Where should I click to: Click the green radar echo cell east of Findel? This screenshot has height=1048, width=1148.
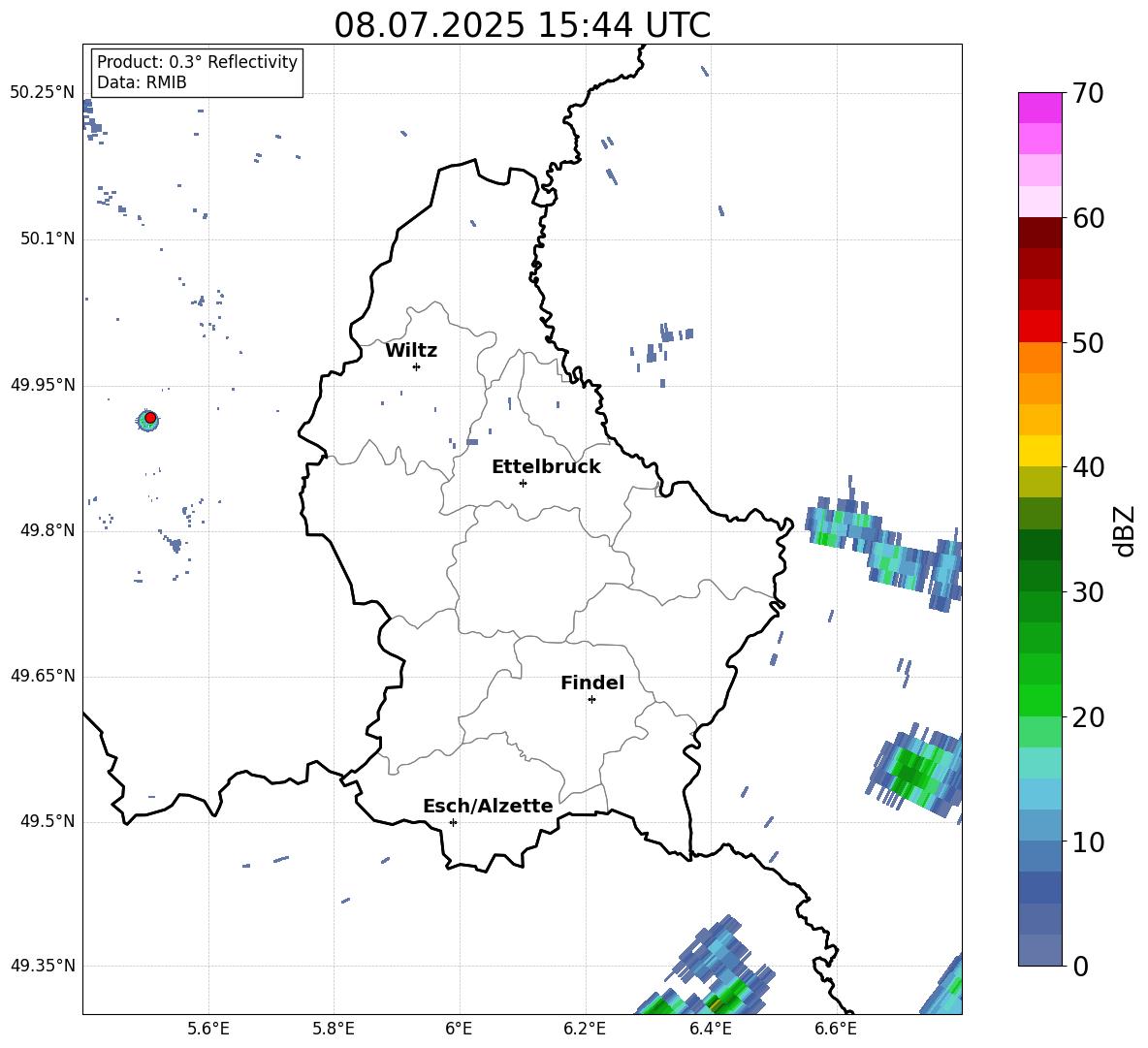tap(915, 770)
